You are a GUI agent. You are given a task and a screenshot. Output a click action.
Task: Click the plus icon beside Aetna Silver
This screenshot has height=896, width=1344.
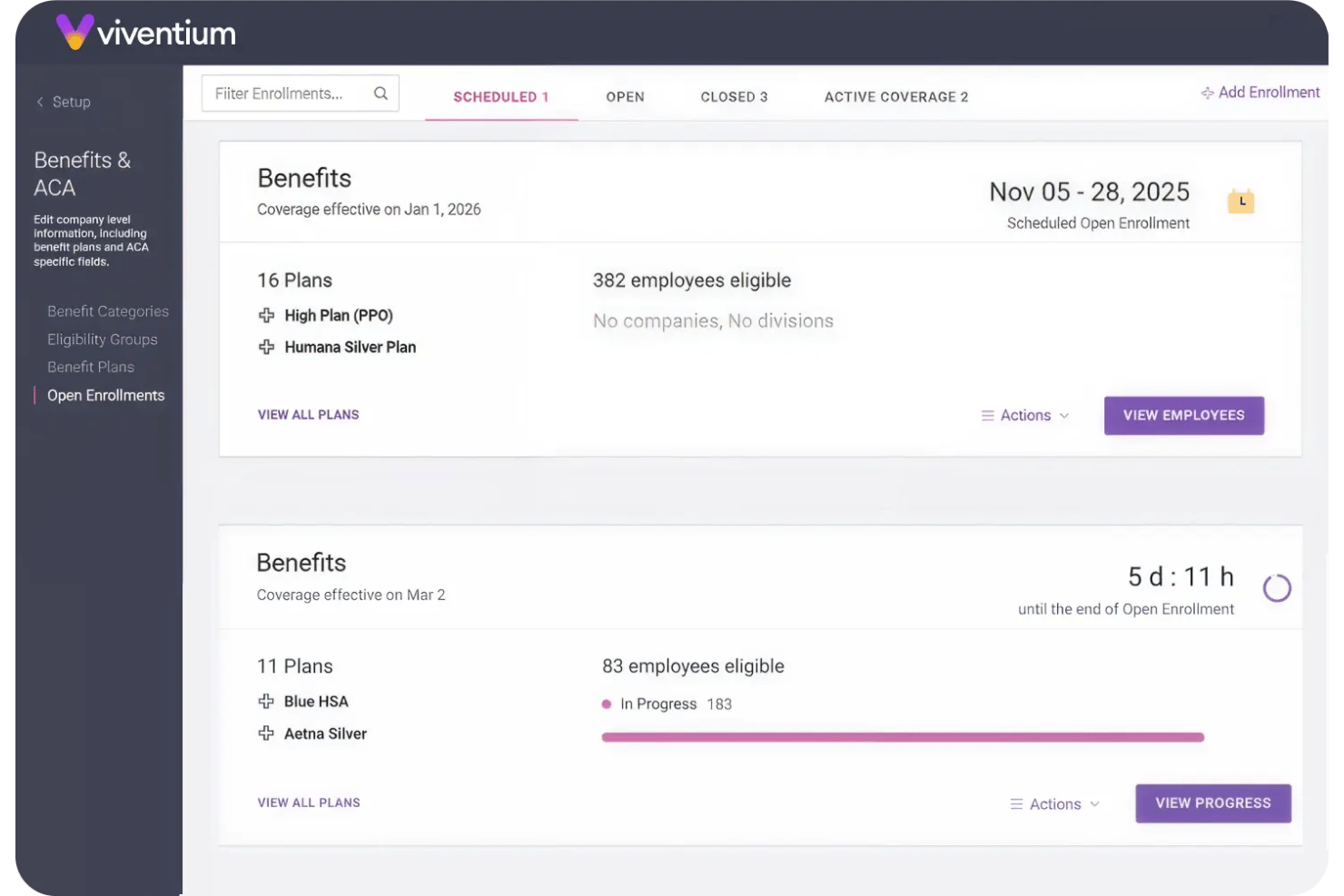[266, 733]
